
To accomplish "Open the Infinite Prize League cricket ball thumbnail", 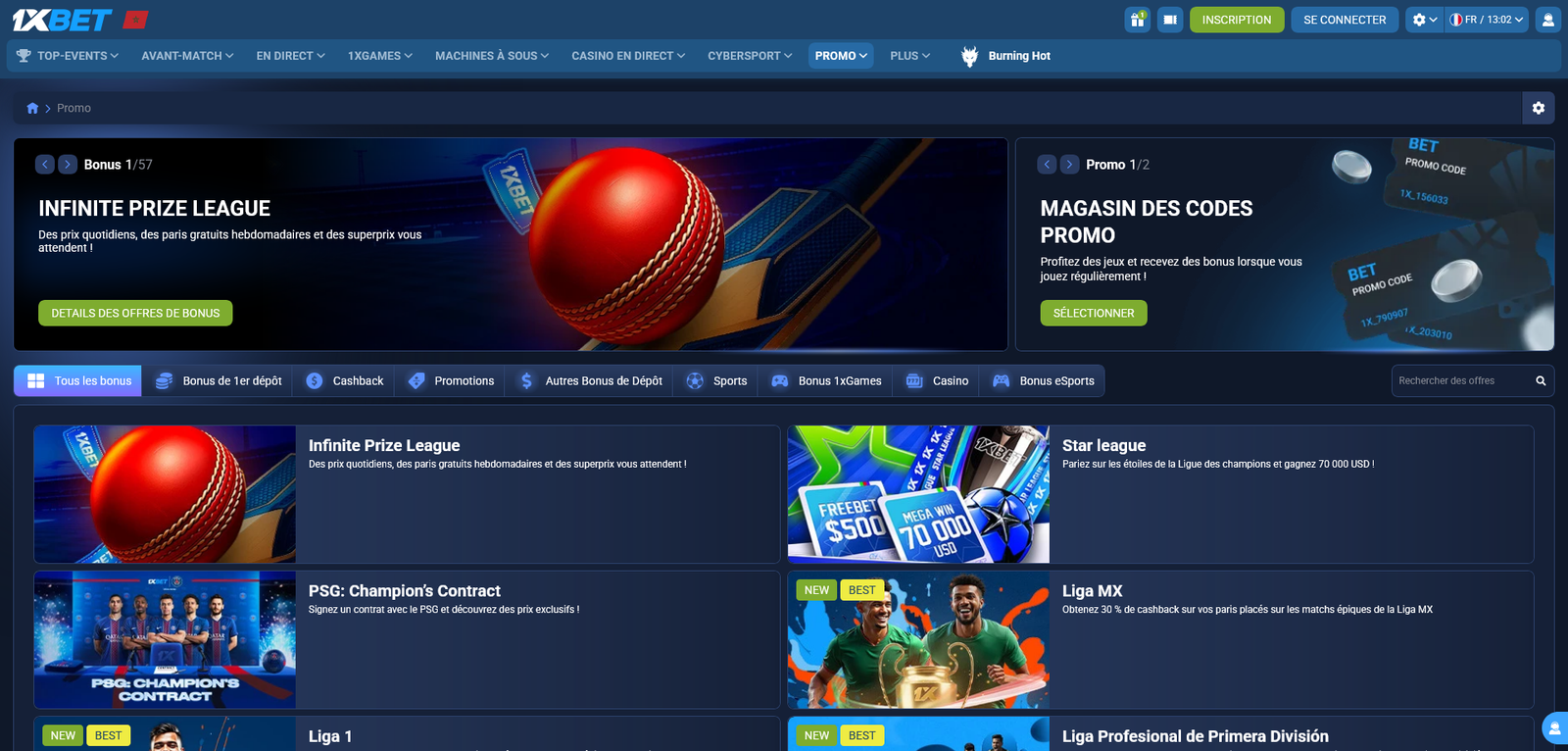I will (x=165, y=494).
